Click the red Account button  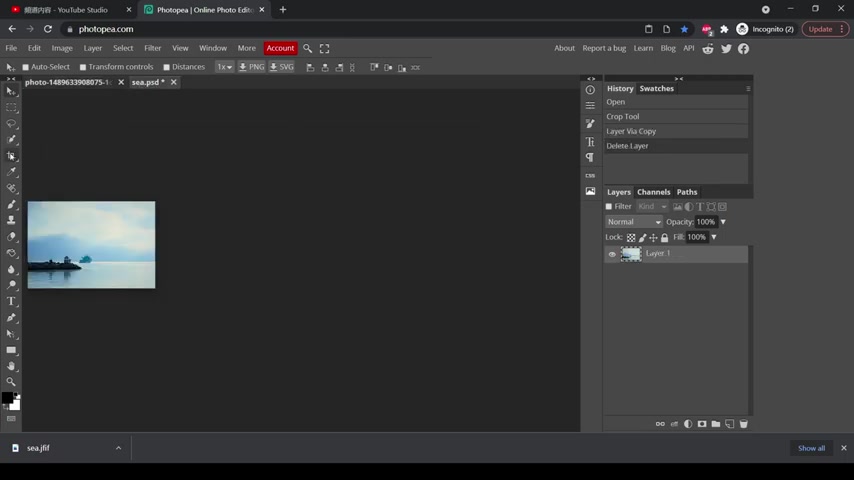click(280, 48)
